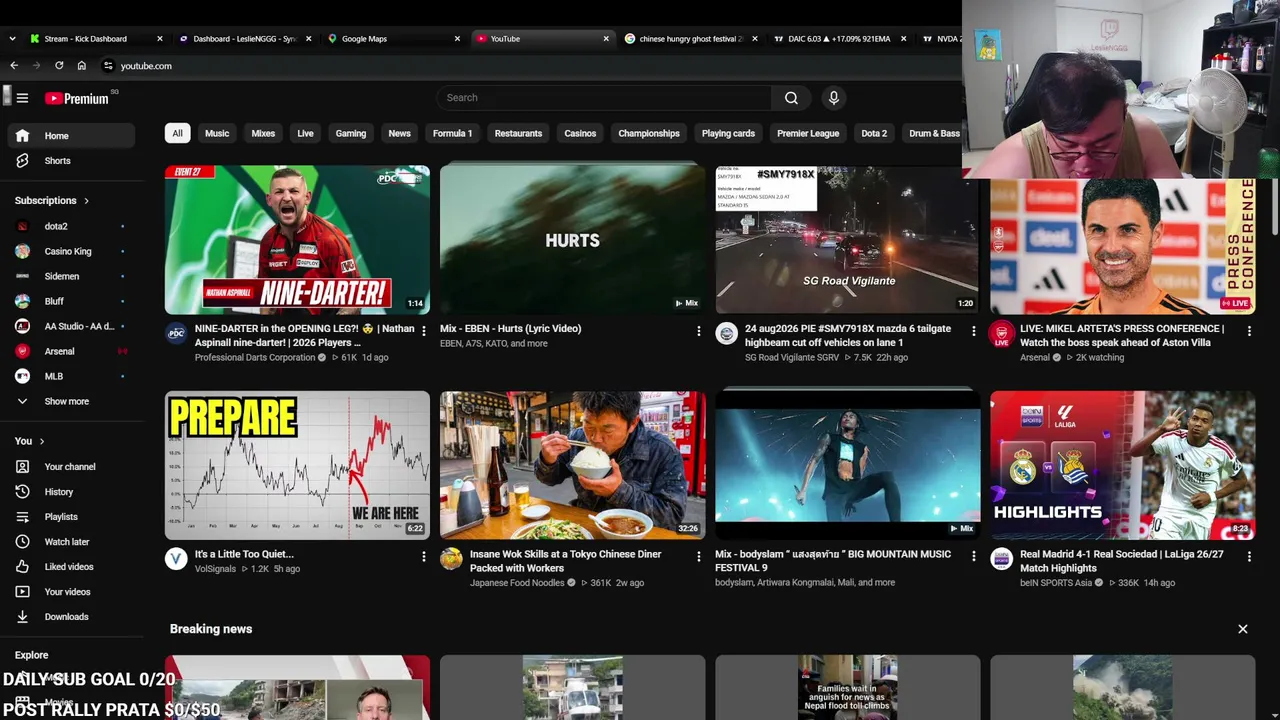Switch to the Dashboard - LeslieNGGG tab
The image size is (1280, 720).
click(244, 39)
